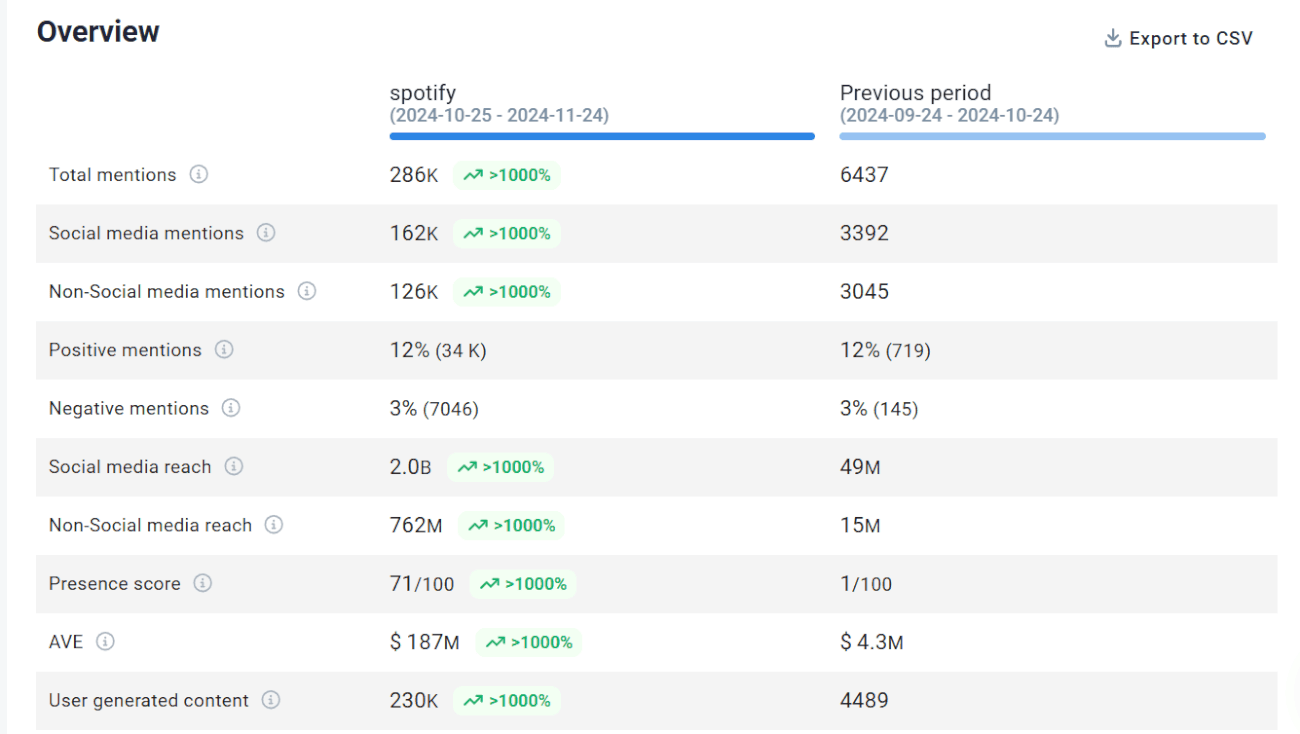
Task: Click the blue bar under spotify dates
Action: coord(601,136)
